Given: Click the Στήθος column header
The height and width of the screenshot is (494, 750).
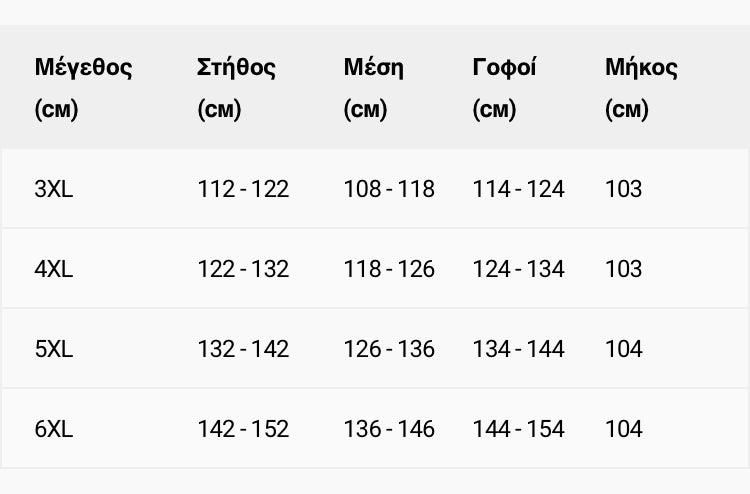Looking at the screenshot, I should (x=236, y=88).
